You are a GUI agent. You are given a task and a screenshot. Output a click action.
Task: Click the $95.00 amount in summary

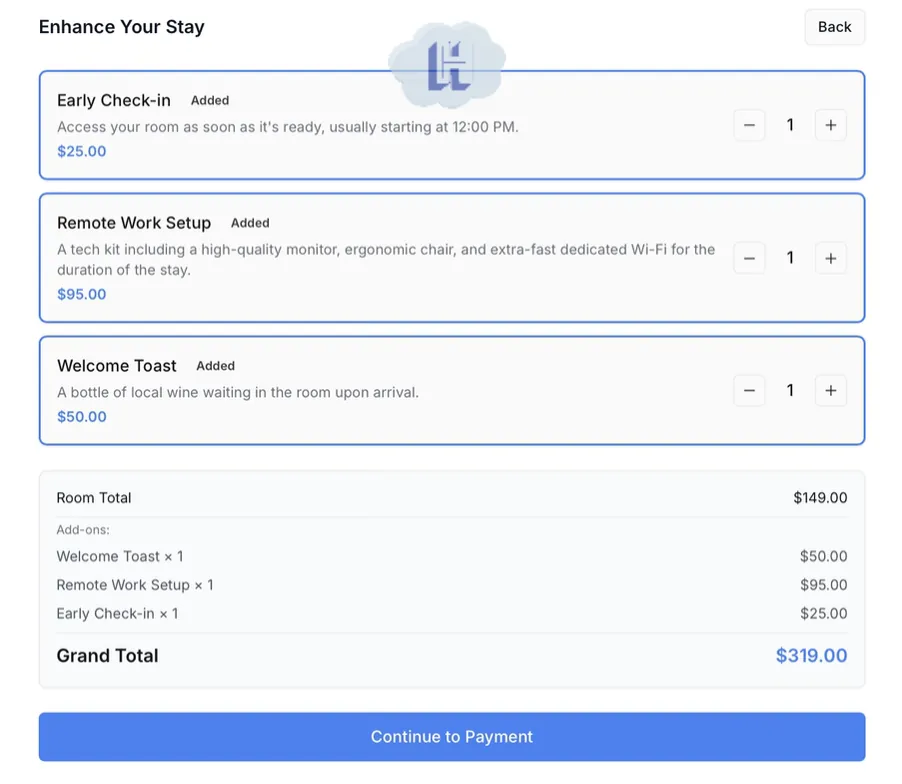pyautogui.click(x=823, y=585)
